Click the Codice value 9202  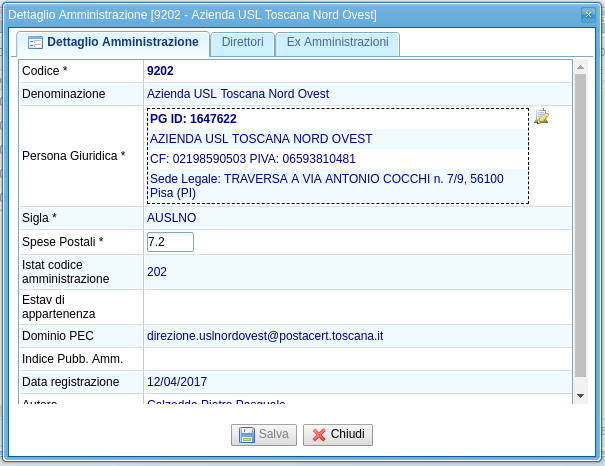(x=160, y=71)
